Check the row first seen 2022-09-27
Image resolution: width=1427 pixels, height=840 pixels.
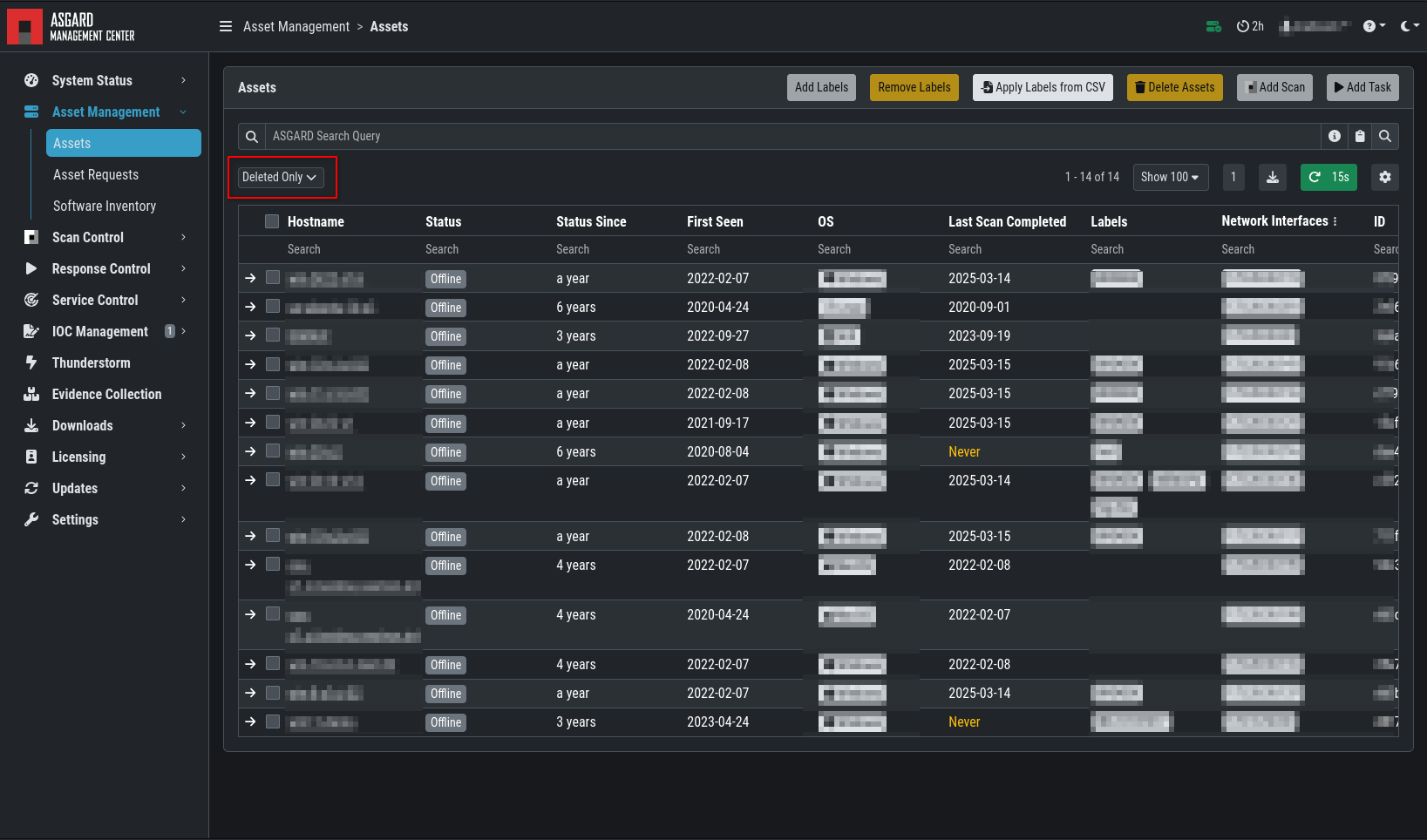point(273,335)
